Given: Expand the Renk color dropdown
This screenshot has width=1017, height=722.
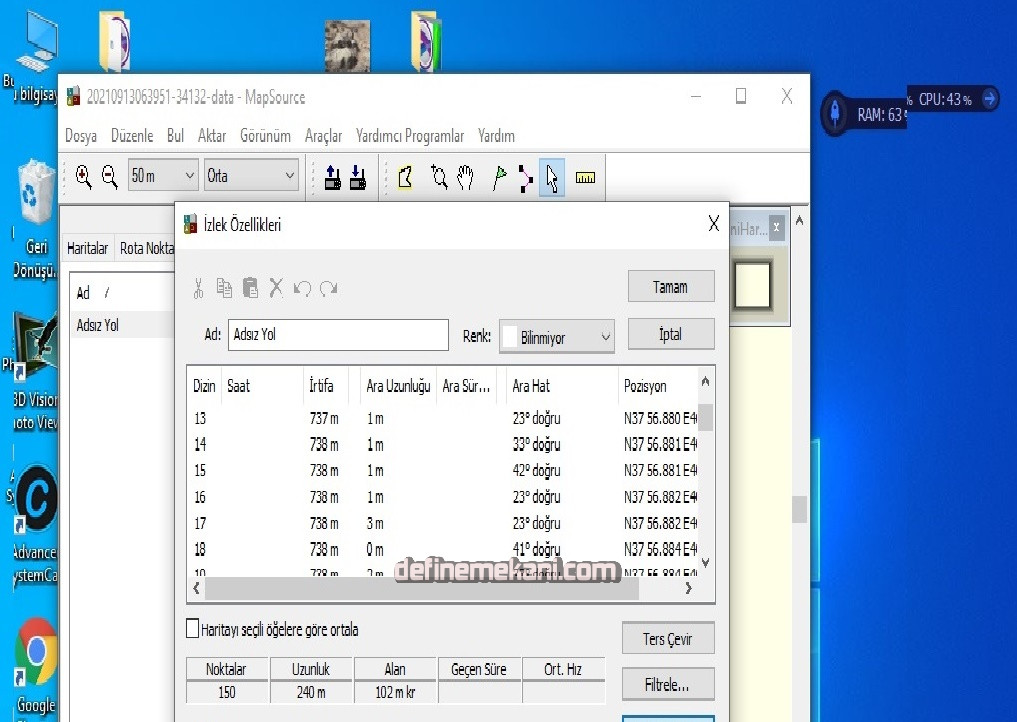Looking at the screenshot, I should (557, 337).
